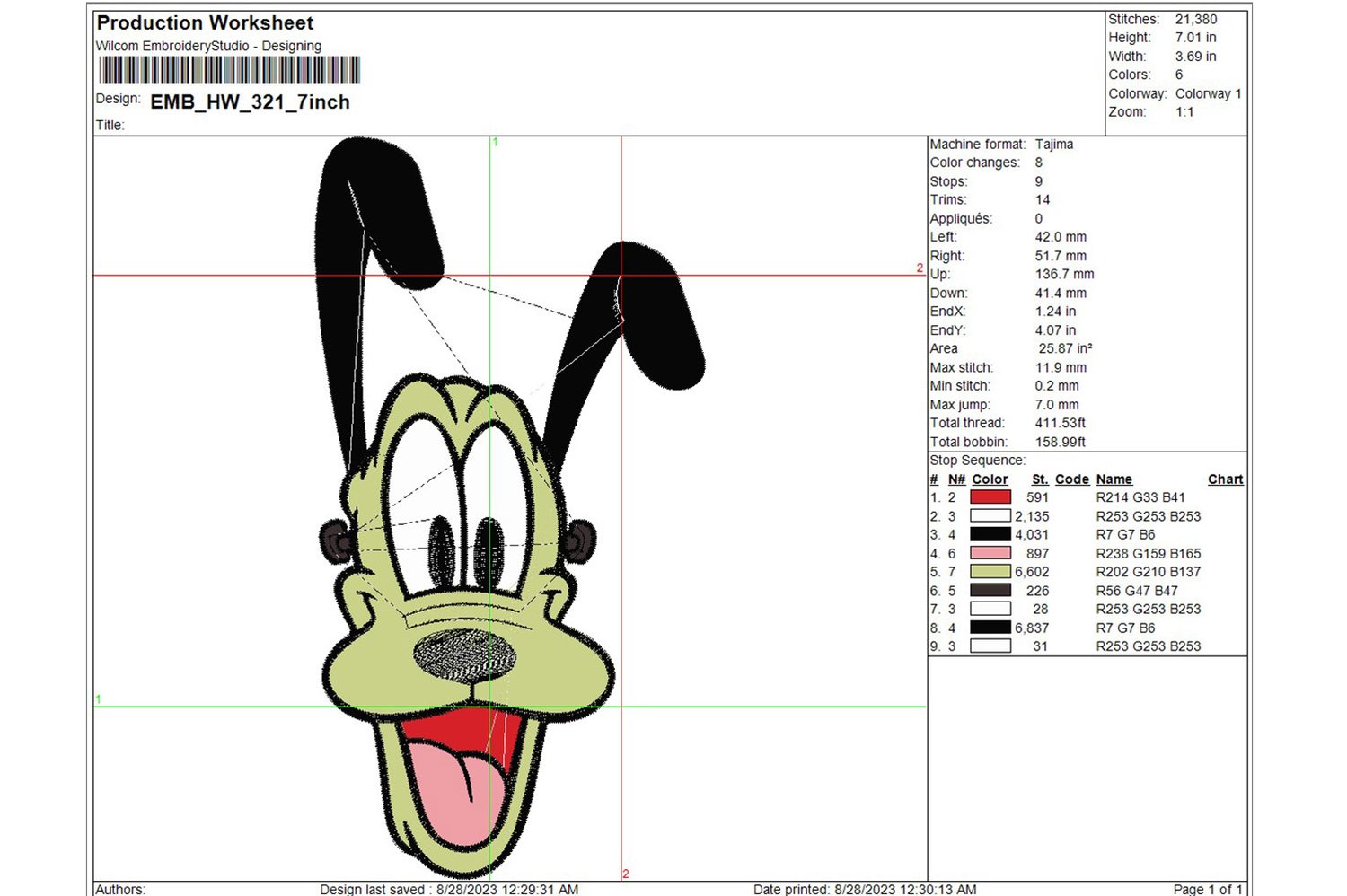This screenshot has height=896, width=1347.
Task: Select the white swatch in stop 2 row
Action: click(x=990, y=515)
